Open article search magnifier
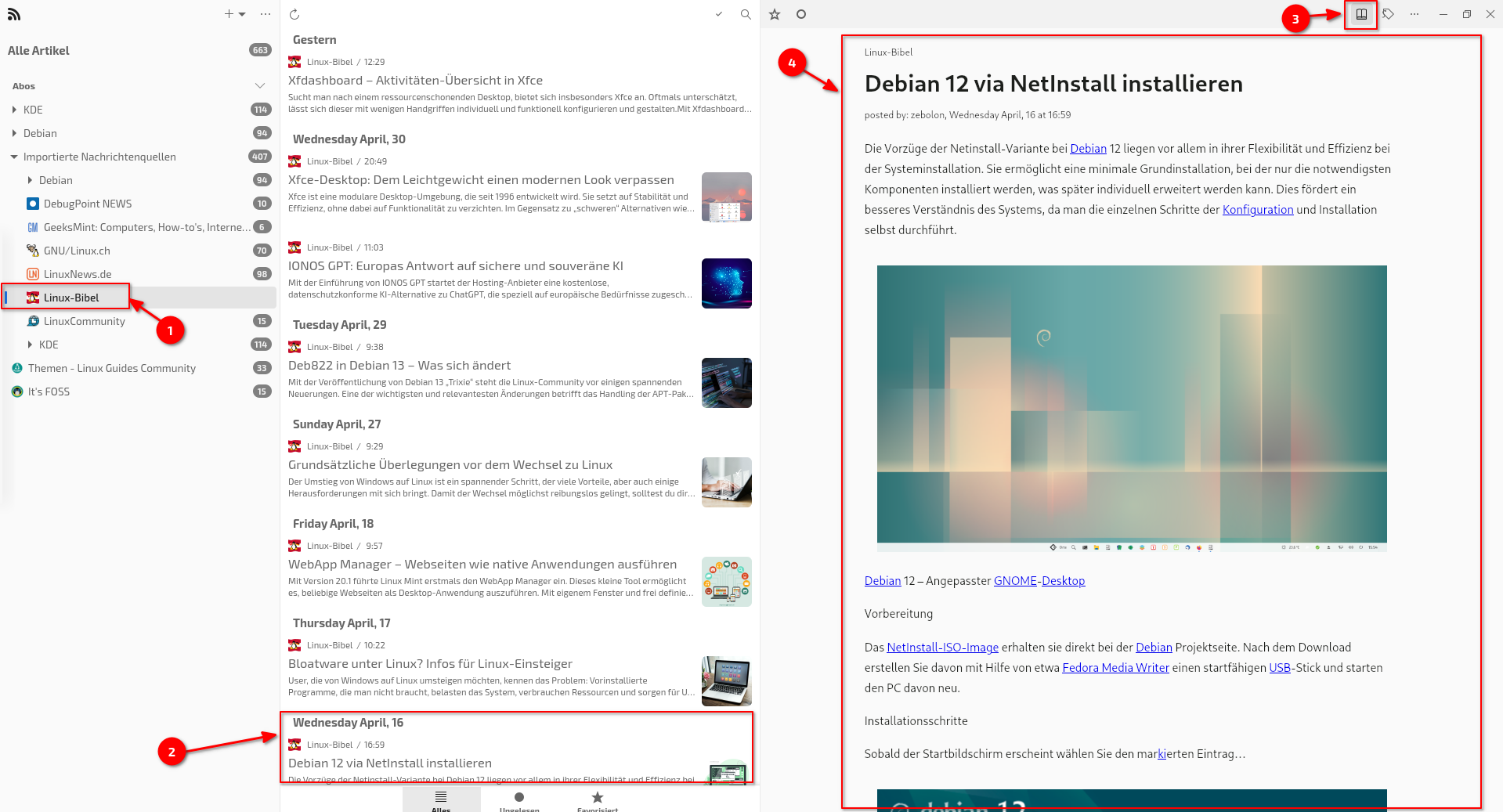Image resolution: width=1503 pixels, height=812 pixels. coord(746,14)
